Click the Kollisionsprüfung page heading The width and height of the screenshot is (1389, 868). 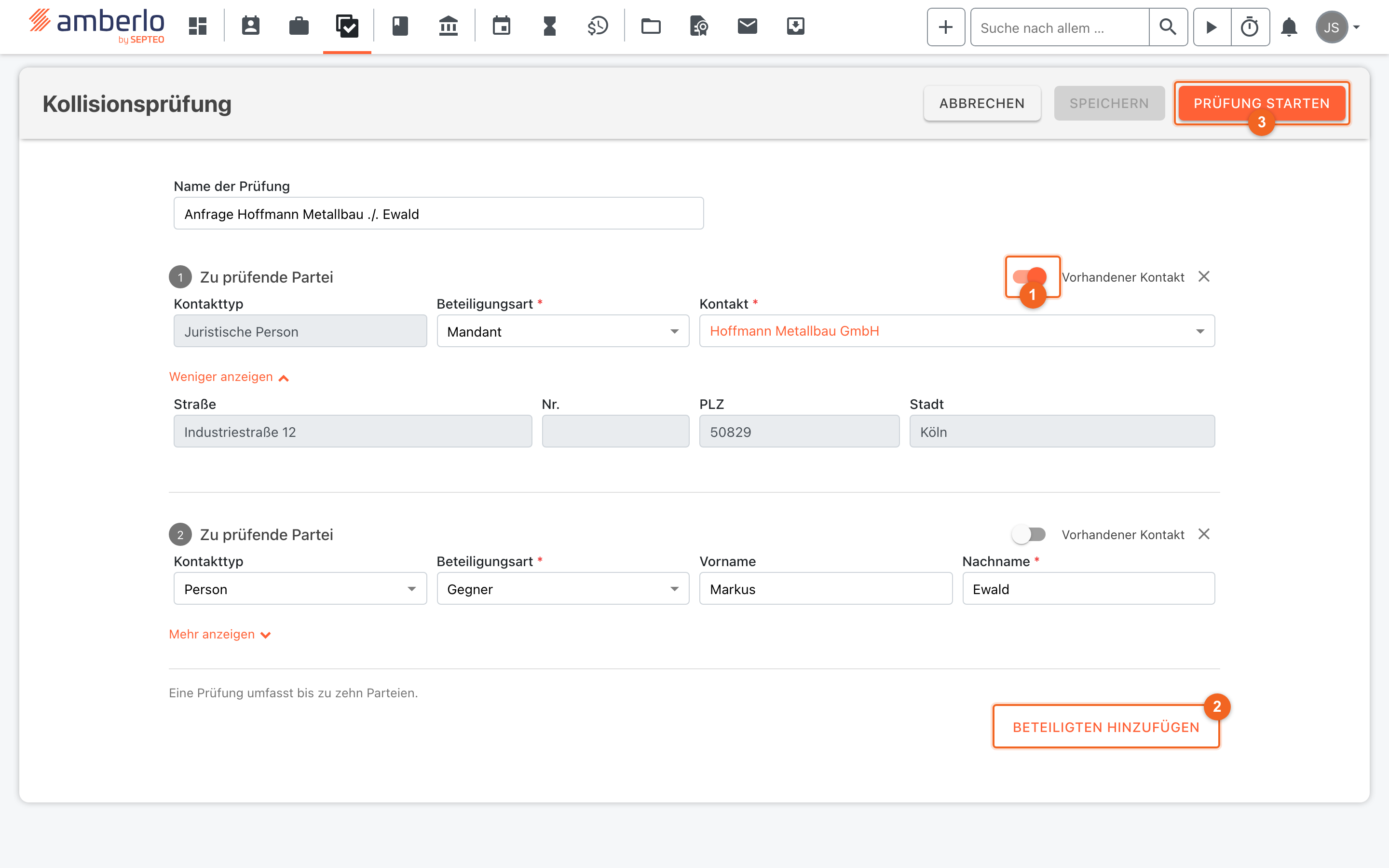[137, 104]
